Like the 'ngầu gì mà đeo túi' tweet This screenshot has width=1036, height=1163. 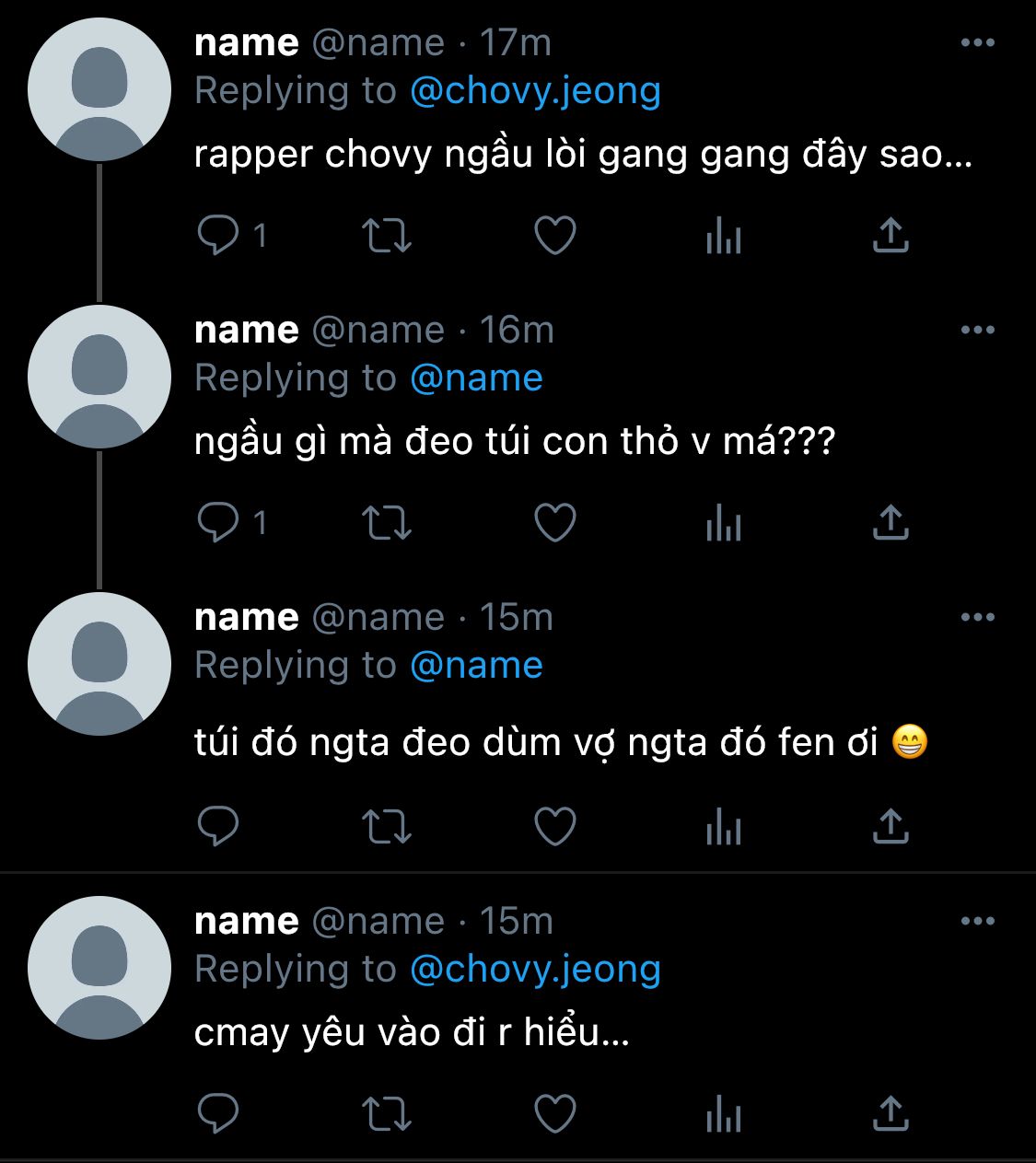click(555, 522)
